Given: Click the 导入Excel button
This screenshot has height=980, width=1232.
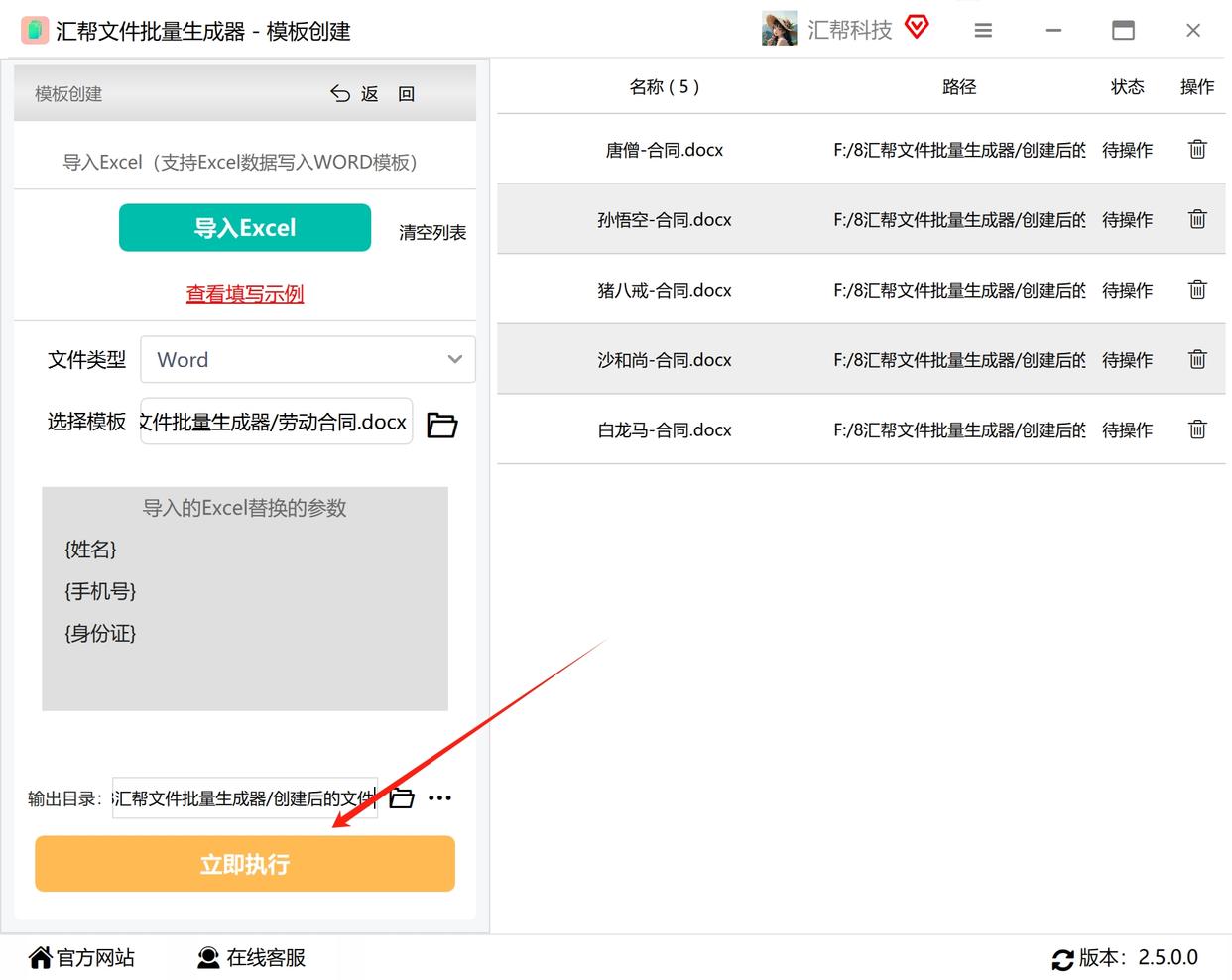Looking at the screenshot, I should tap(245, 228).
